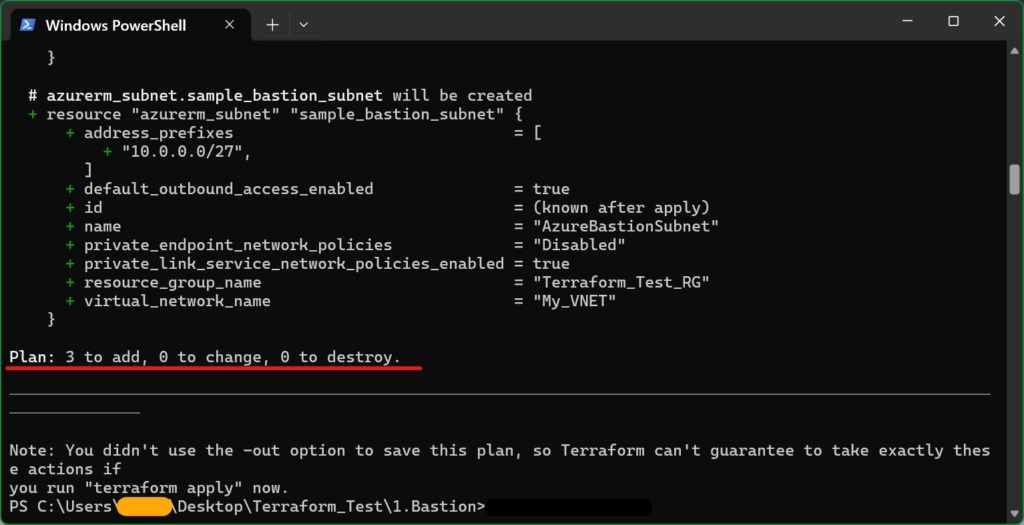The height and width of the screenshot is (525, 1024).
Task: Click the PS prompt path ending 1.Bastion
Action: [x=248, y=507]
